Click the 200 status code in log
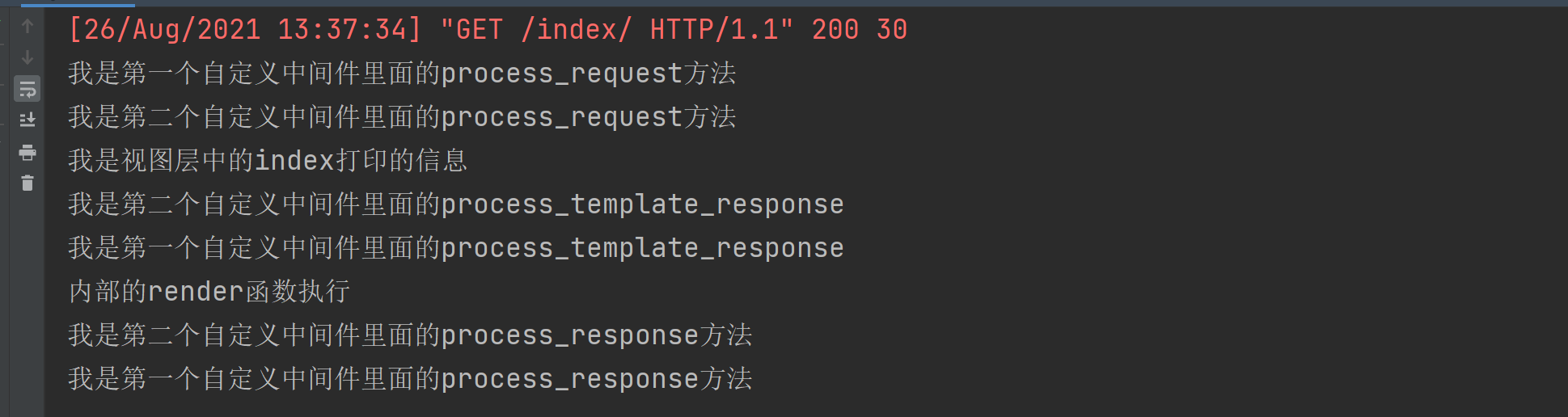Image resolution: width=1568 pixels, height=417 pixels. (x=835, y=30)
